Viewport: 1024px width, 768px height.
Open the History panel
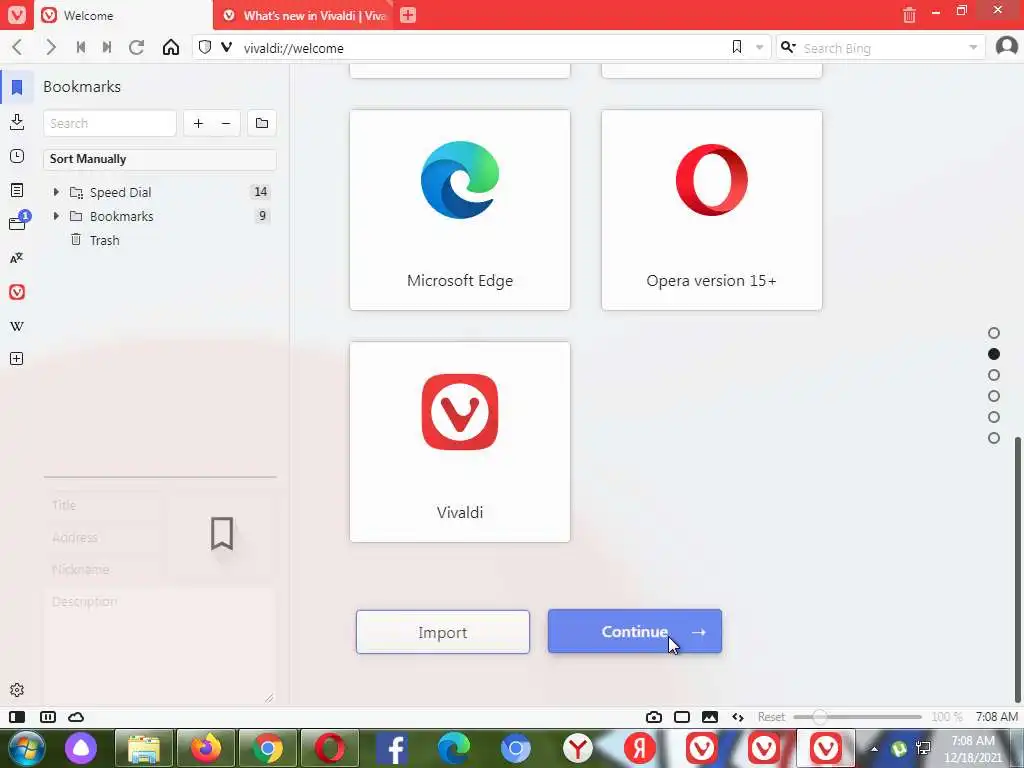(x=17, y=156)
